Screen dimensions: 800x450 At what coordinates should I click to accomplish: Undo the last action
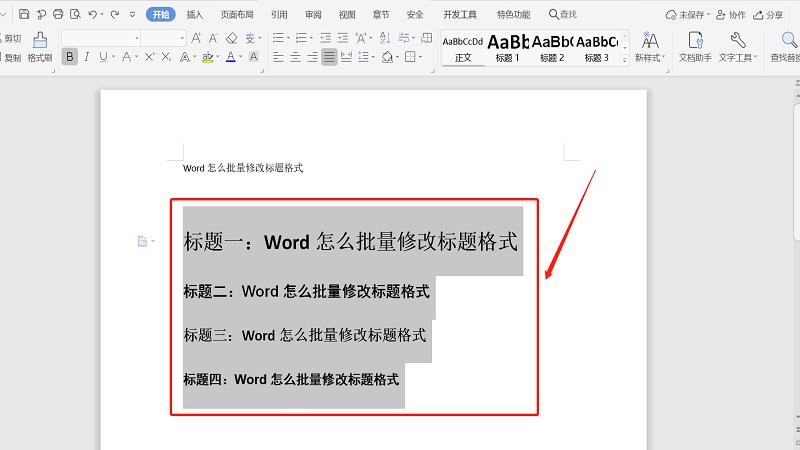point(92,15)
